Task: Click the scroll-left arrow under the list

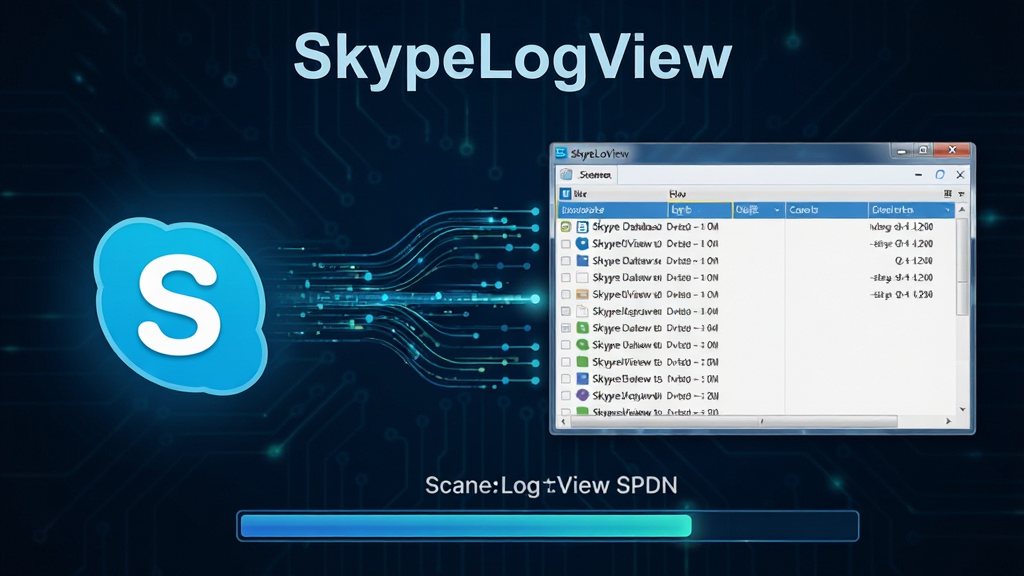Action: click(x=564, y=421)
